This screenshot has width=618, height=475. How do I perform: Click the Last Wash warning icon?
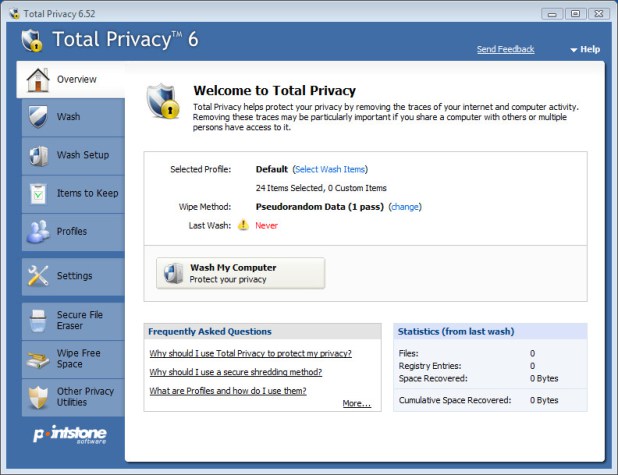click(243, 225)
